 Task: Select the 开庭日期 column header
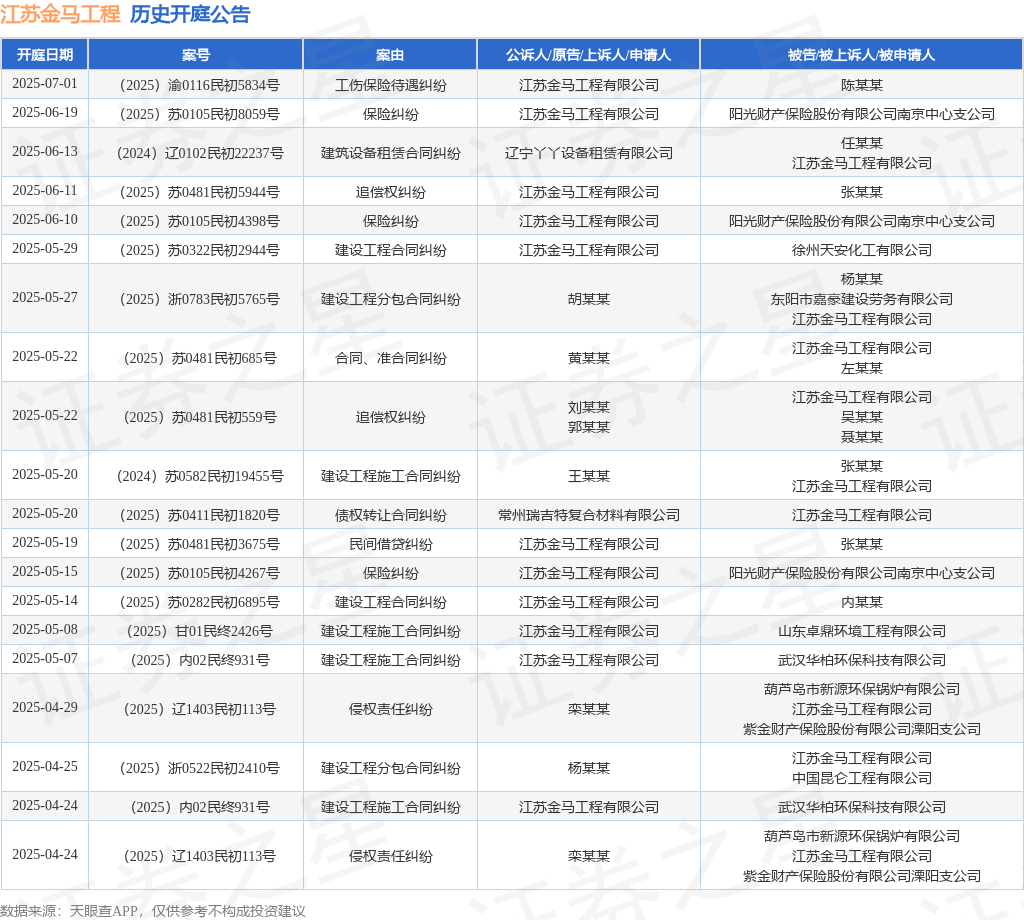44,55
